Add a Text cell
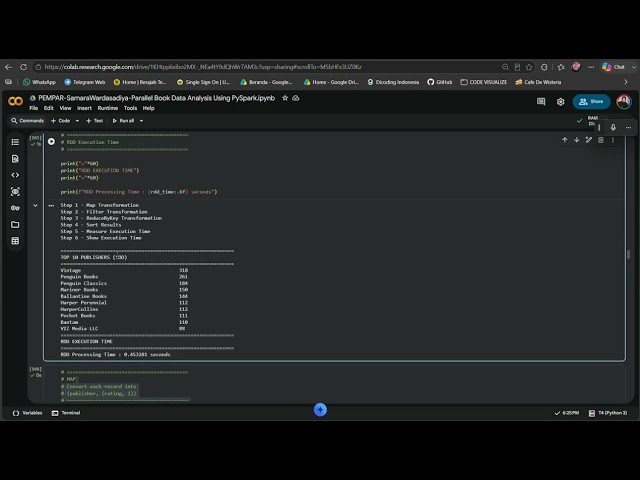This screenshot has height=480, width=640. point(94,121)
